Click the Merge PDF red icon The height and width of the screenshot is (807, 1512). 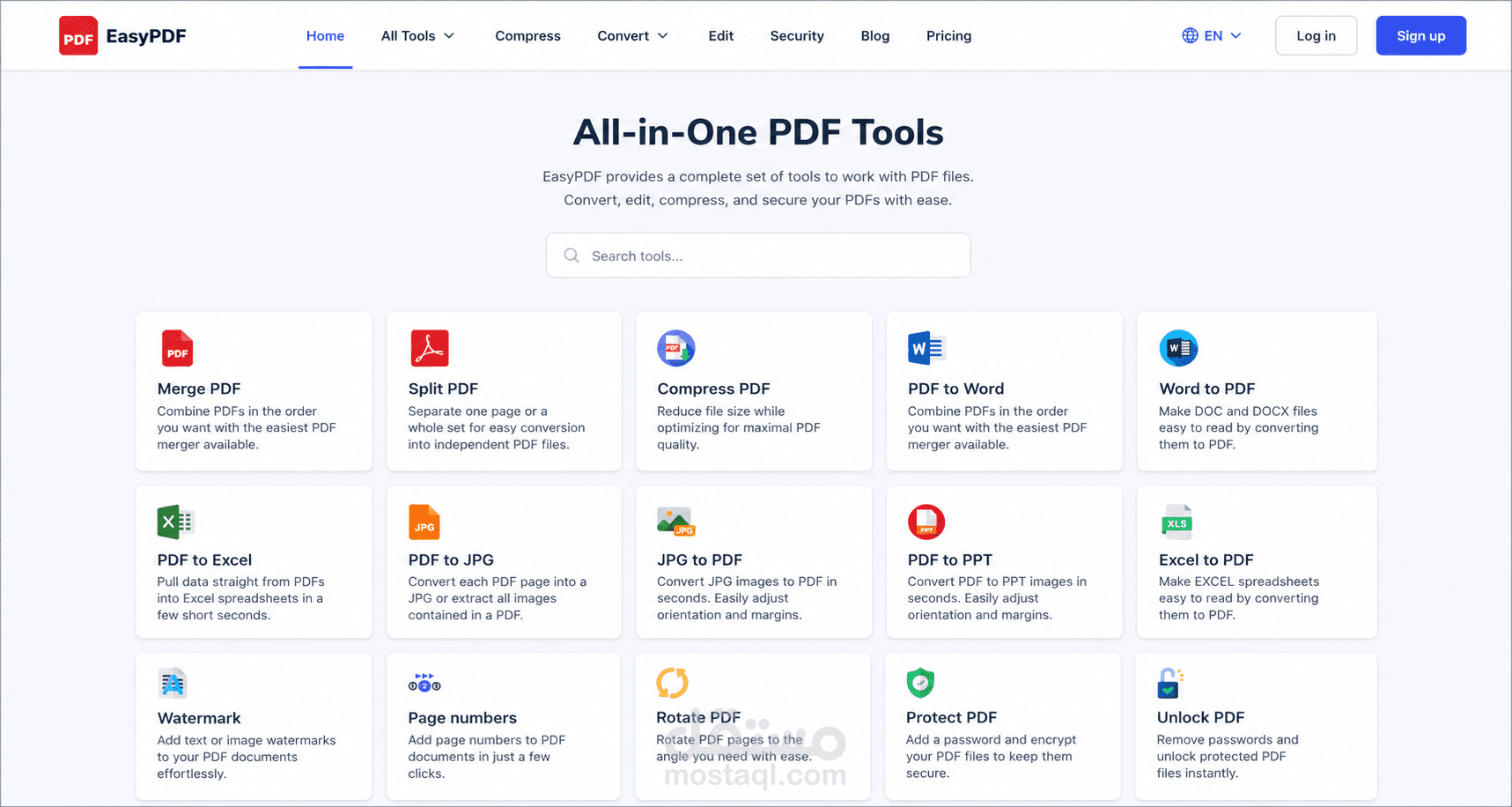tap(177, 348)
